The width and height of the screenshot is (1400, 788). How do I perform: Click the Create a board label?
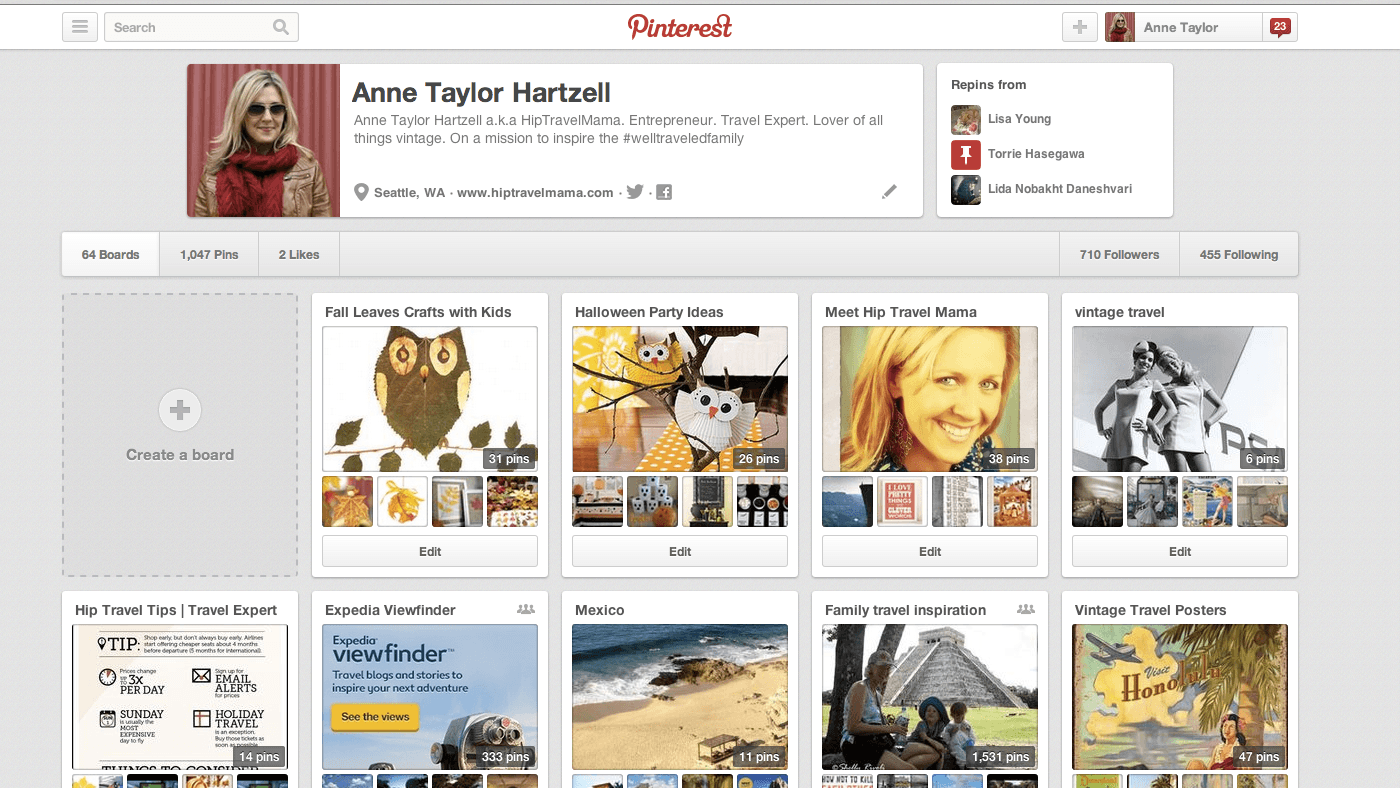tap(180, 455)
